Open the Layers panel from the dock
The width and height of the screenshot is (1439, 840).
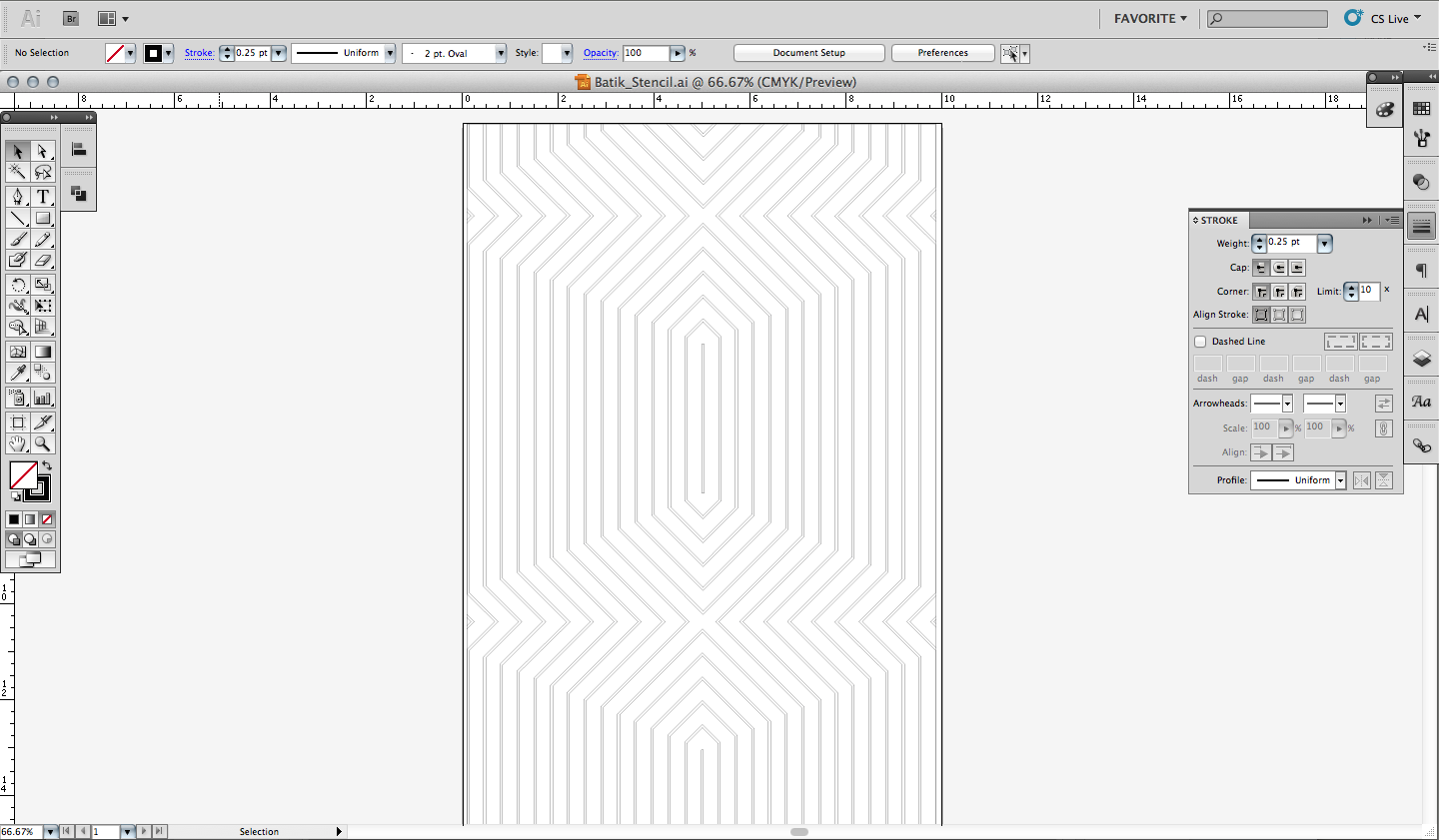click(x=1421, y=358)
